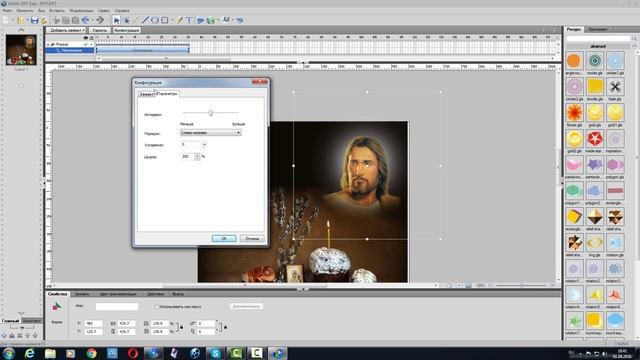The height and width of the screenshot is (360, 640).
Task: Expand the Форма layer tree row
Action: click(x=48, y=44)
